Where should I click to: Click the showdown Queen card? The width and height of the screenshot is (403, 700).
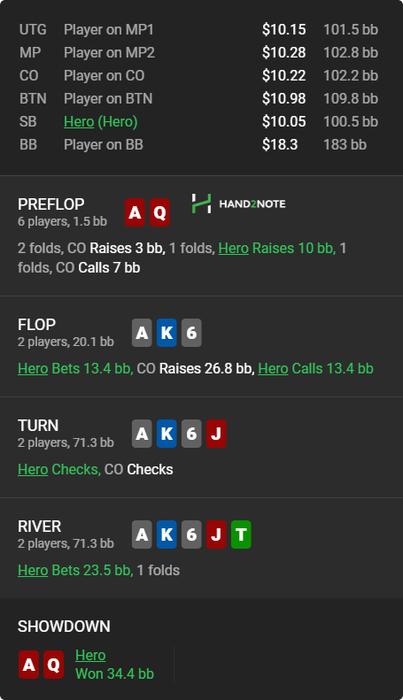tap(54, 665)
